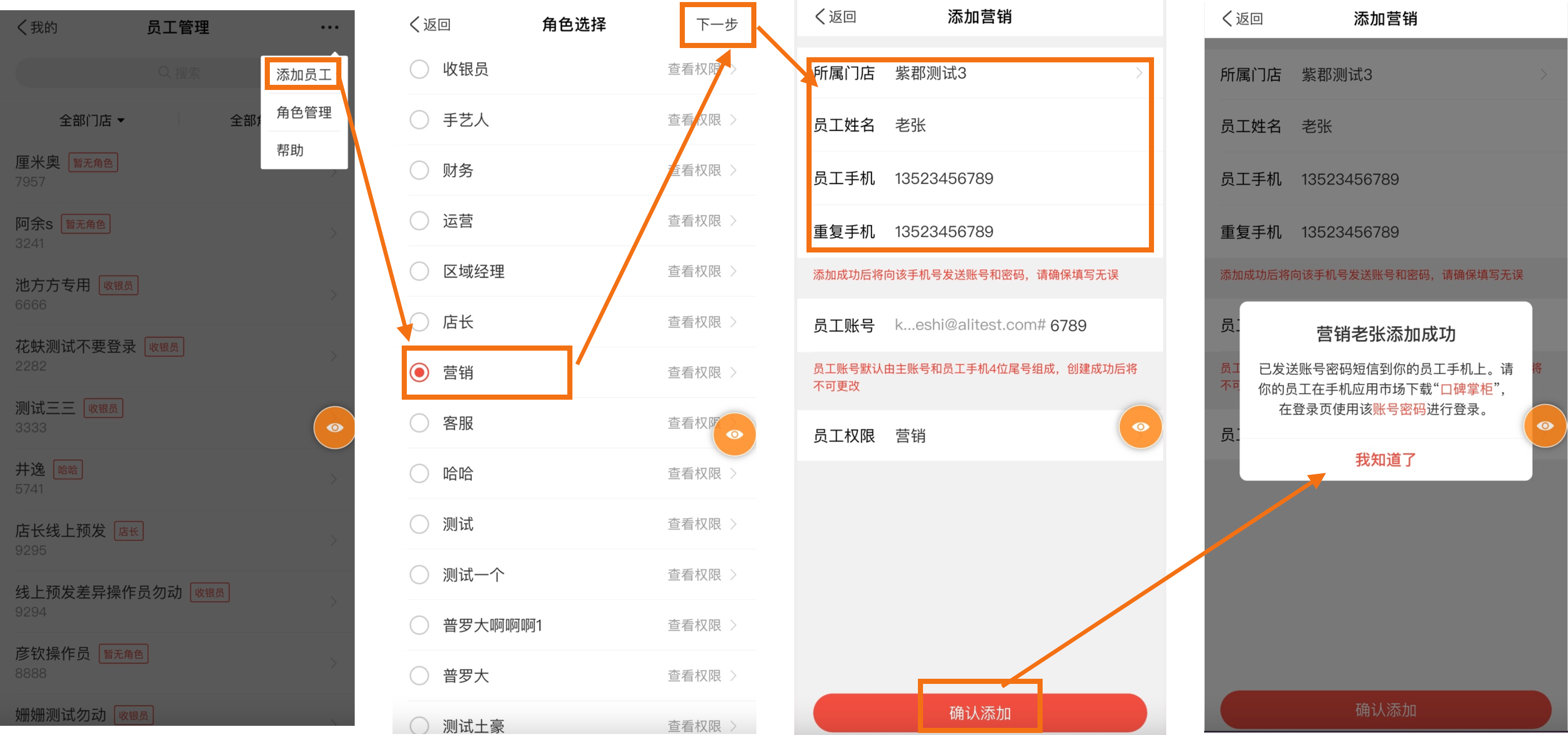Open 所属门店 紫郡测试3 selector on the form
Screen dimensions: 1568x735
point(979,74)
